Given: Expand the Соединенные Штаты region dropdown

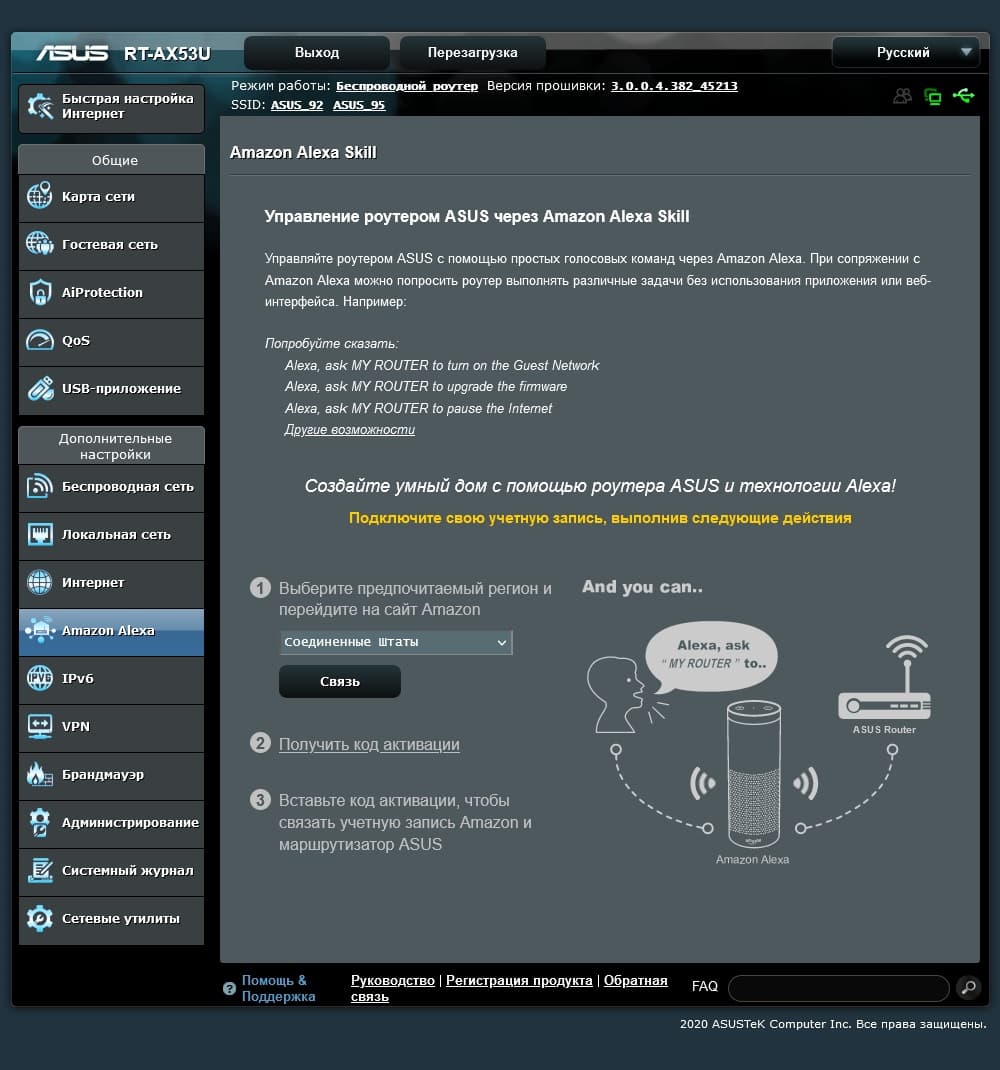Looking at the screenshot, I should pyautogui.click(x=396, y=642).
